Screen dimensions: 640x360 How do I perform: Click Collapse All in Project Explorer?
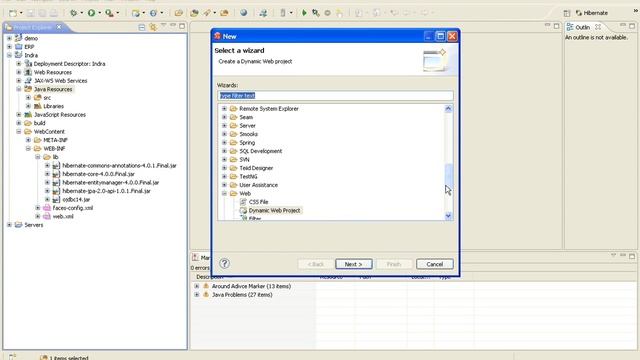[x=142, y=27]
